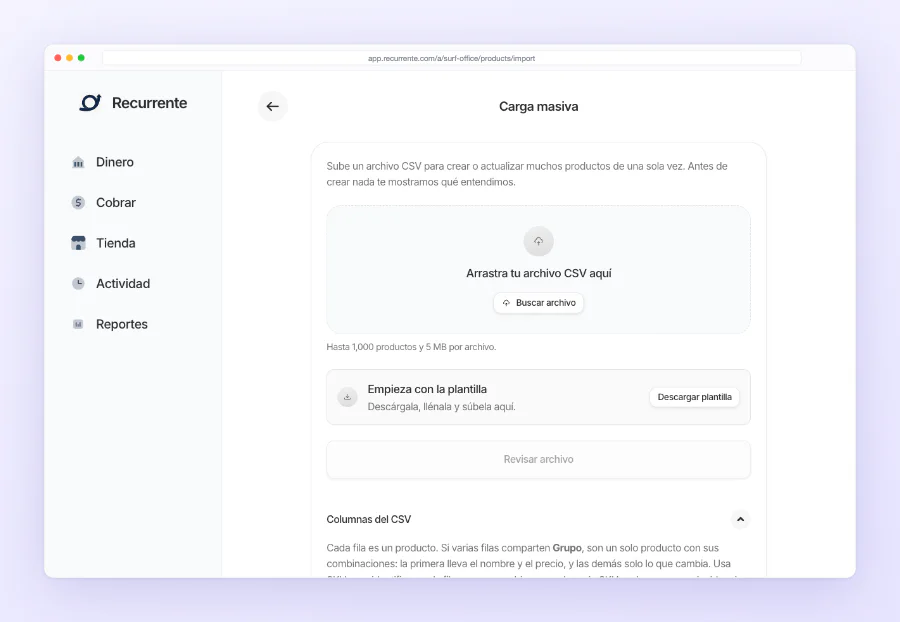Click the Tienda storefront icon
The width and height of the screenshot is (900, 622).
click(78, 243)
